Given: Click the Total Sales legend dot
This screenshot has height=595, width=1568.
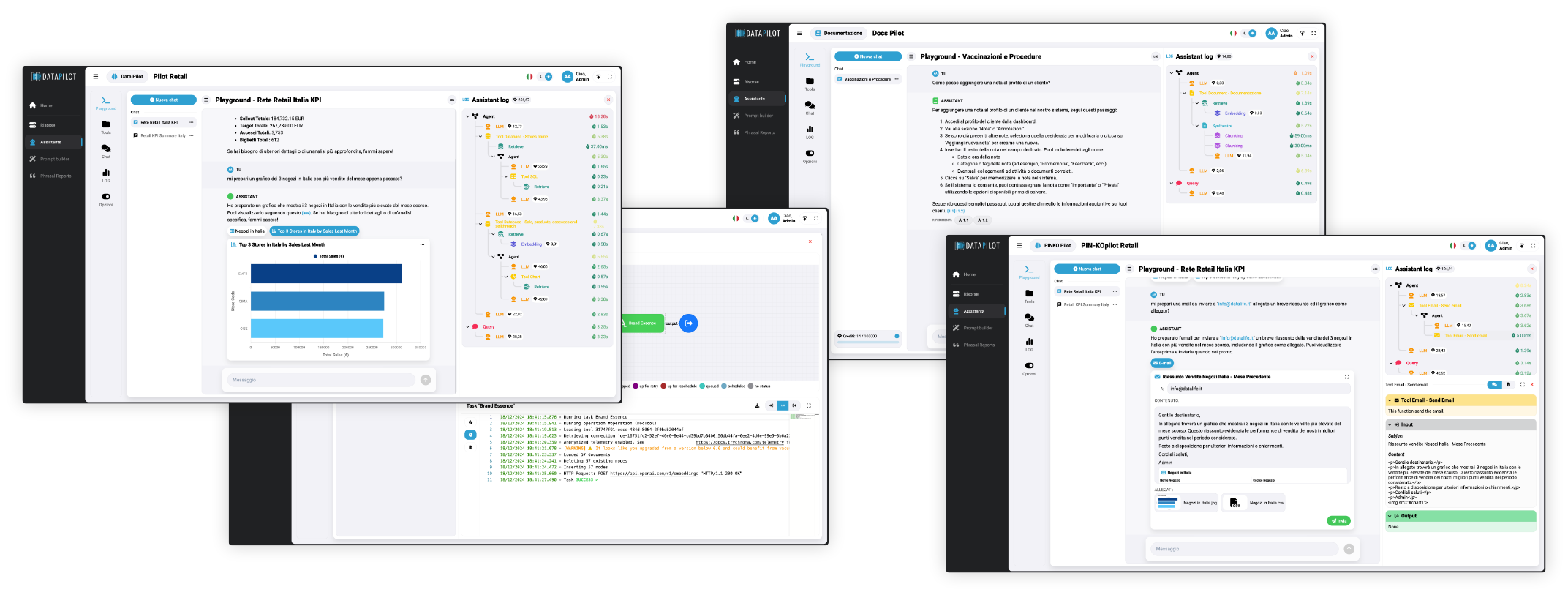Looking at the screenshot, I should coord(315,256).
